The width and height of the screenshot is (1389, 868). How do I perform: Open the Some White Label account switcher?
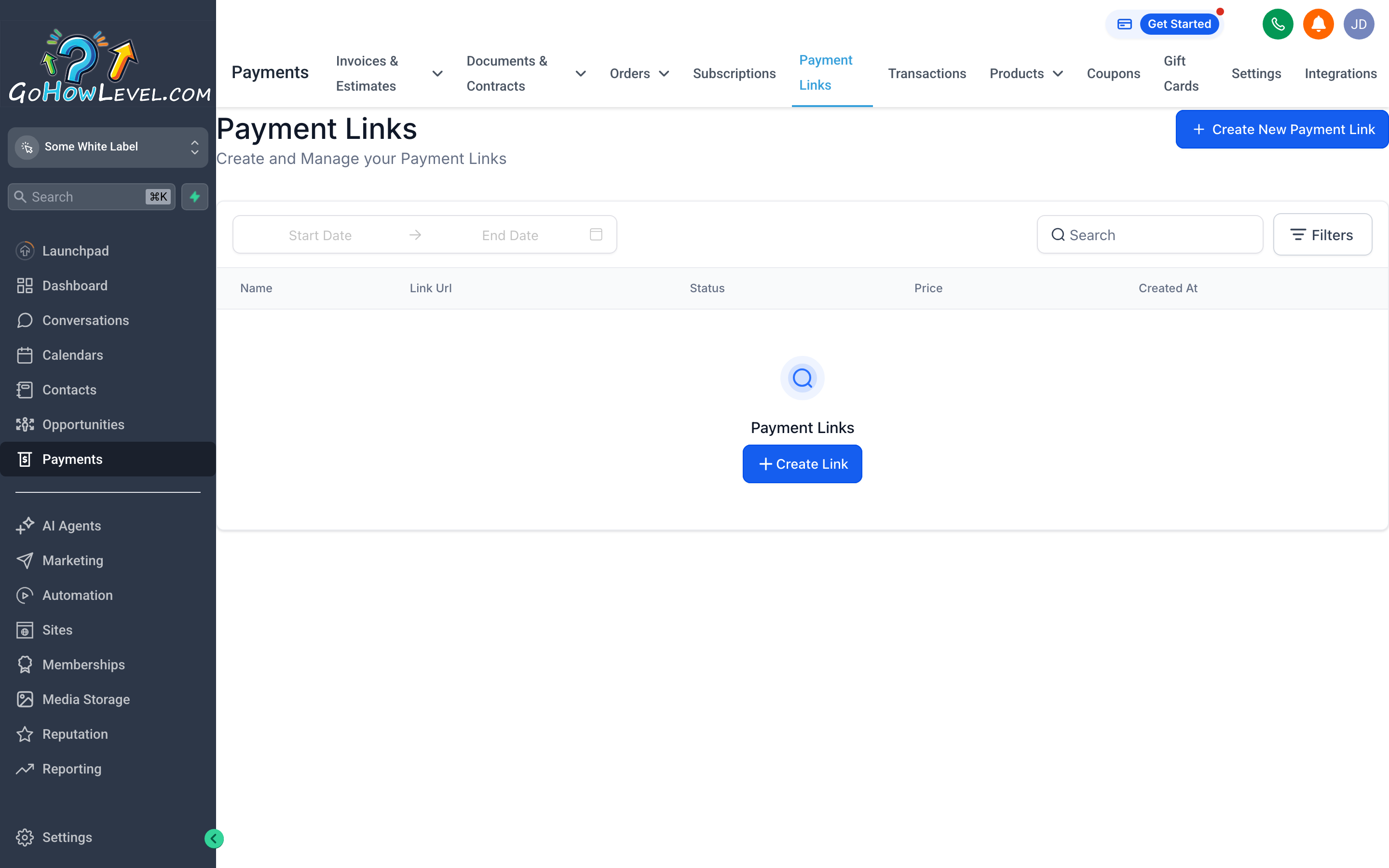108,147
